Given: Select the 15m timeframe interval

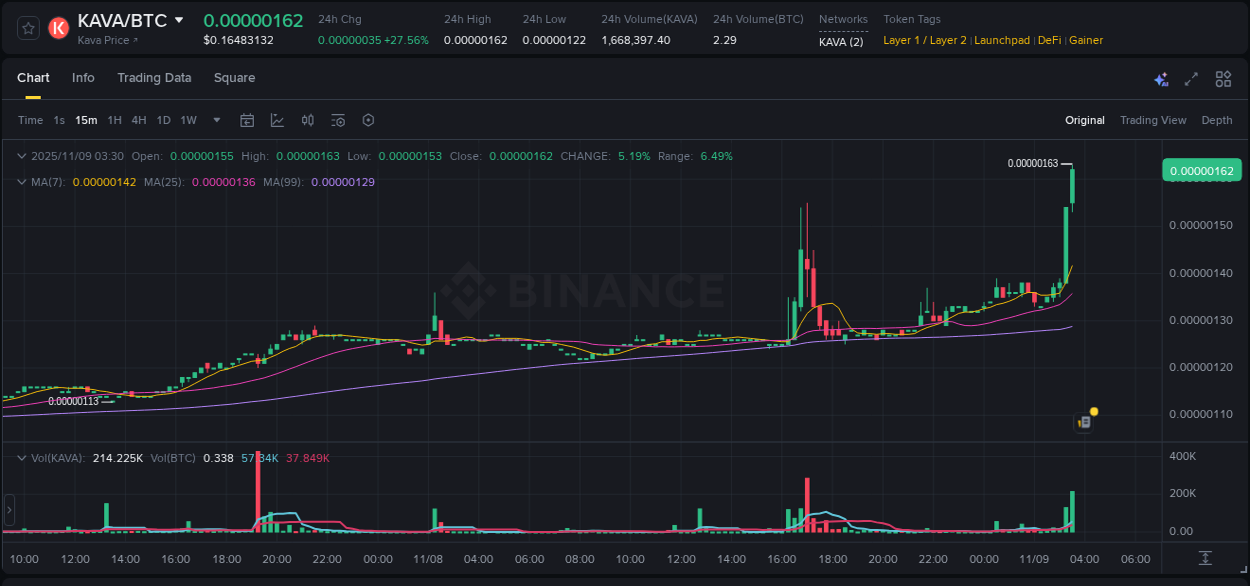Looking at the screenshot, I should 86,120.
